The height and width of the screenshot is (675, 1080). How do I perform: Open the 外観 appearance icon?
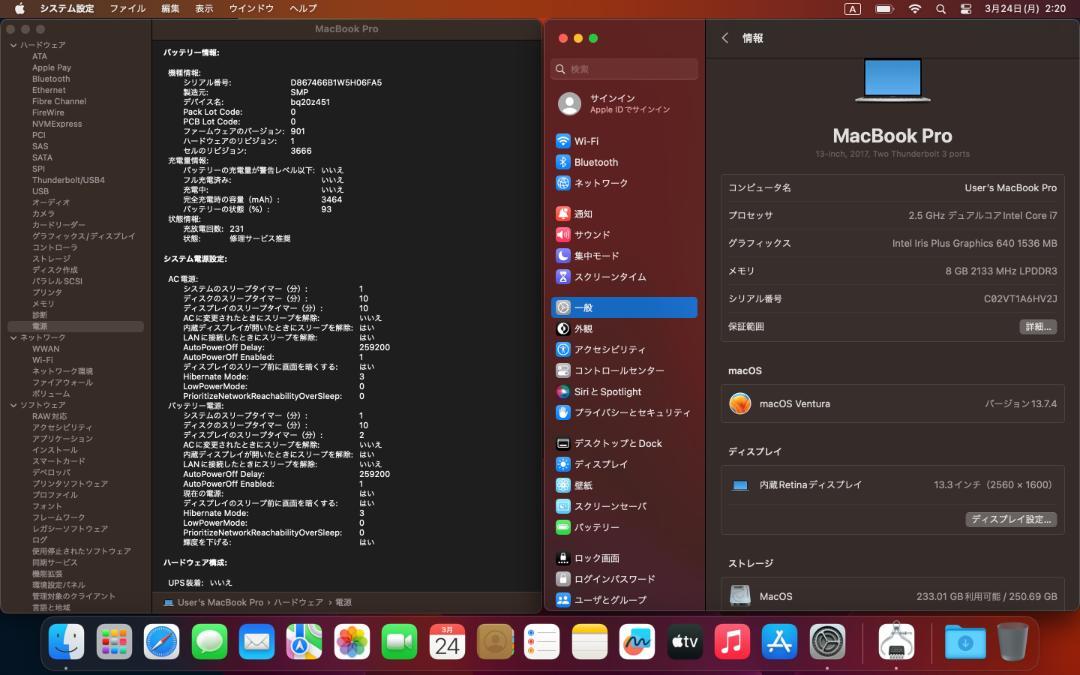coord(563,329)
